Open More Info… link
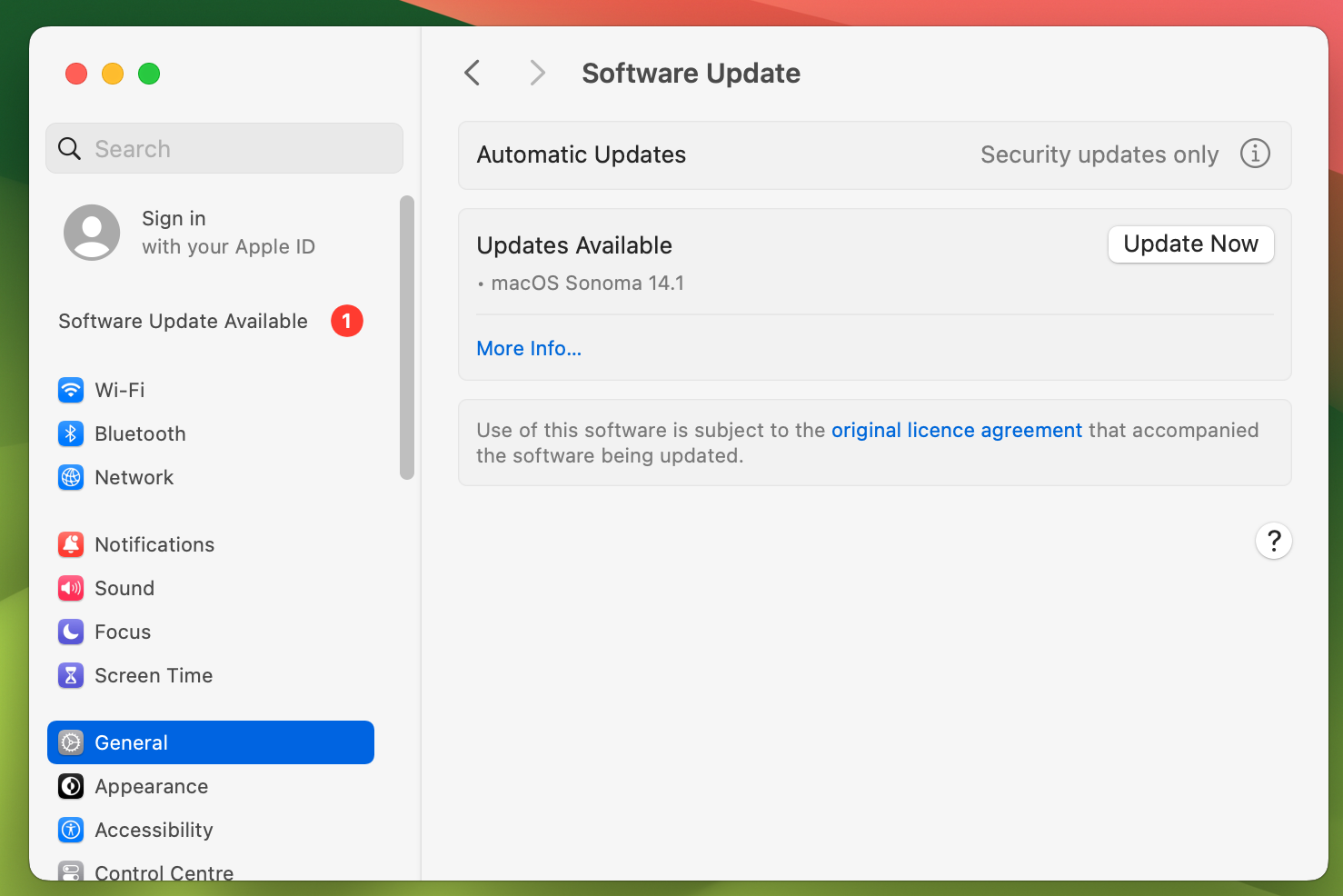1343x896 pixels. [529, 349]
